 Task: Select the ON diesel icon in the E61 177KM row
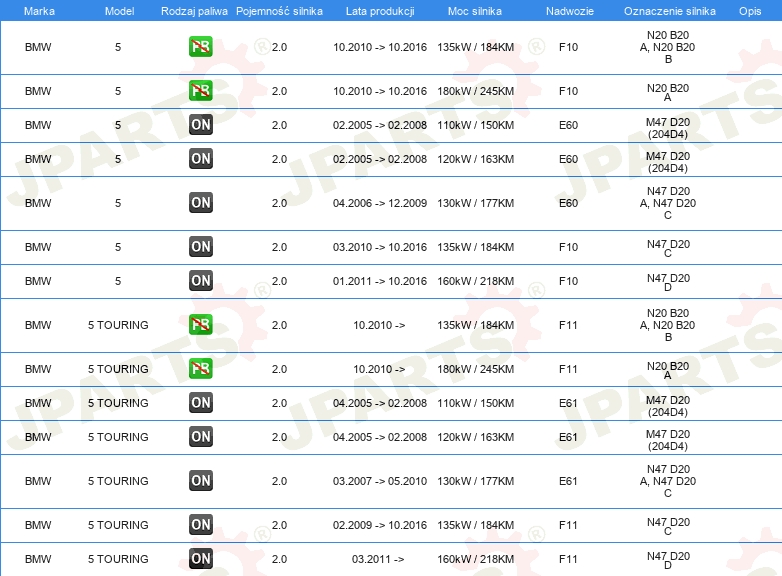click(x=200, y=481)
